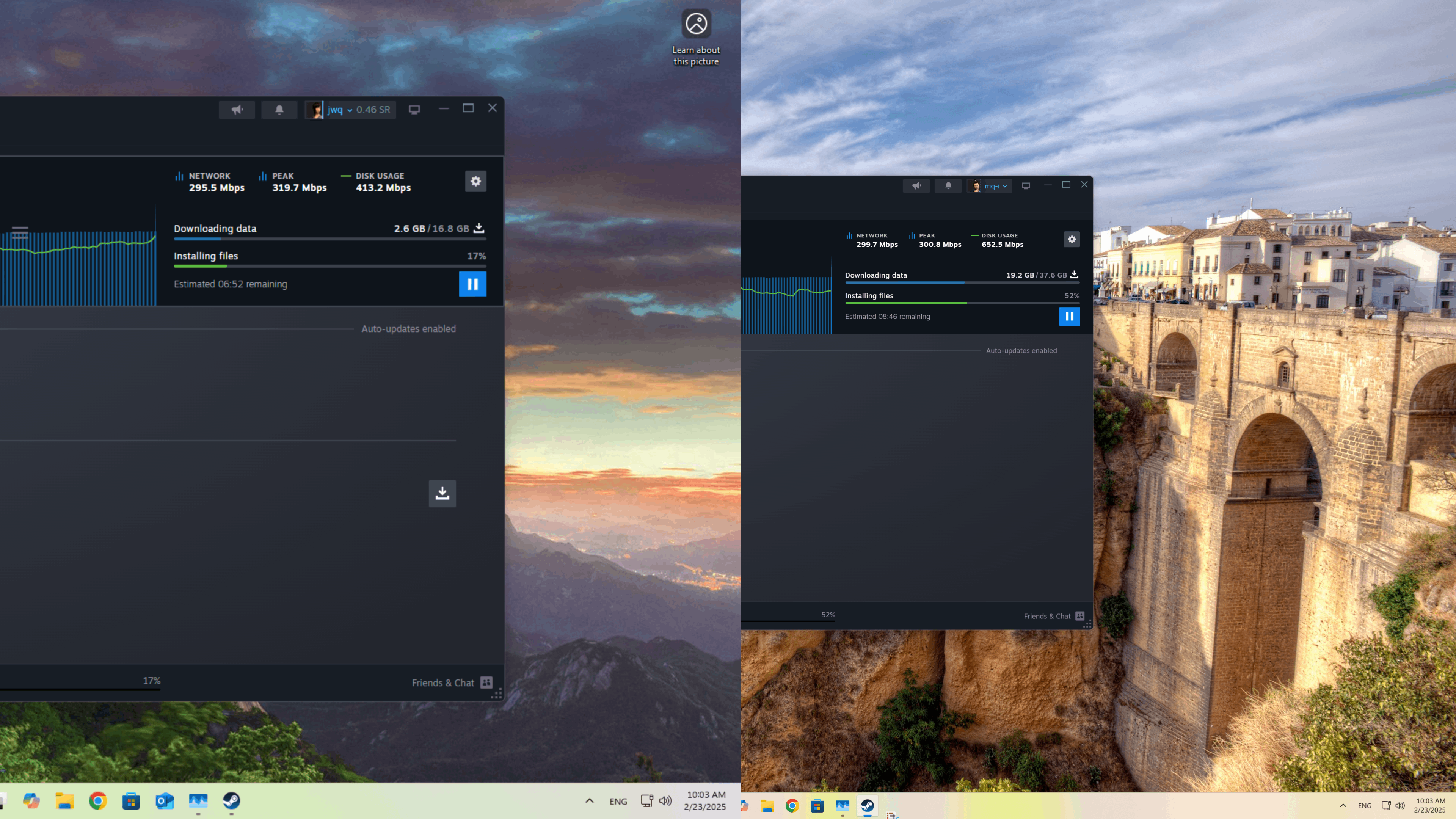The height and width of the screenshot is (819, 1456).
Task: Click blue graph app icon on left taskbar
Action: [x=198, y=801]
